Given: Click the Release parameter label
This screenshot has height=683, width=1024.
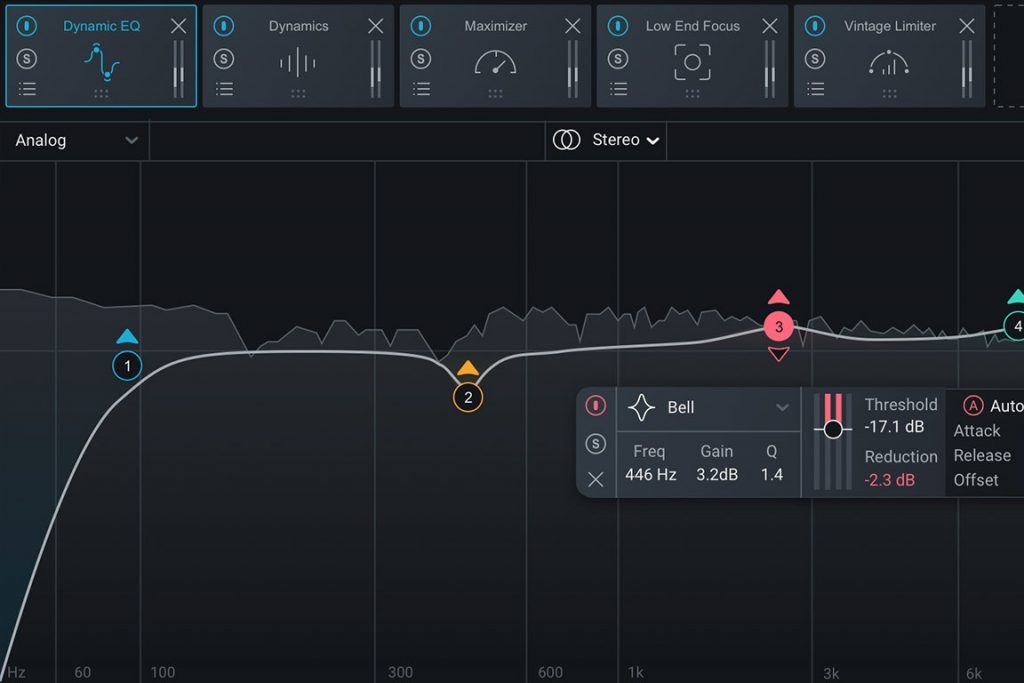Looking at the screenshot, I should point(982,455).
